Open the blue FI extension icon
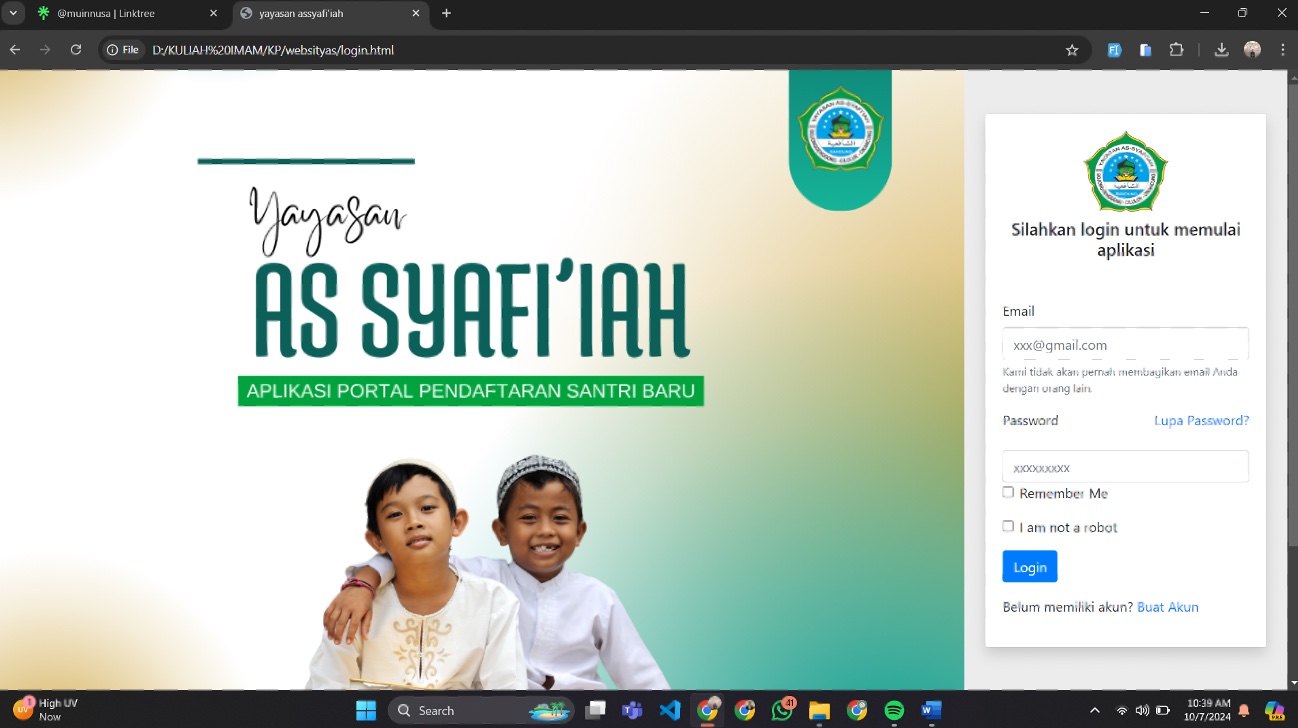The height and width of the screenshot is (728, 1298). (1114, 50)
